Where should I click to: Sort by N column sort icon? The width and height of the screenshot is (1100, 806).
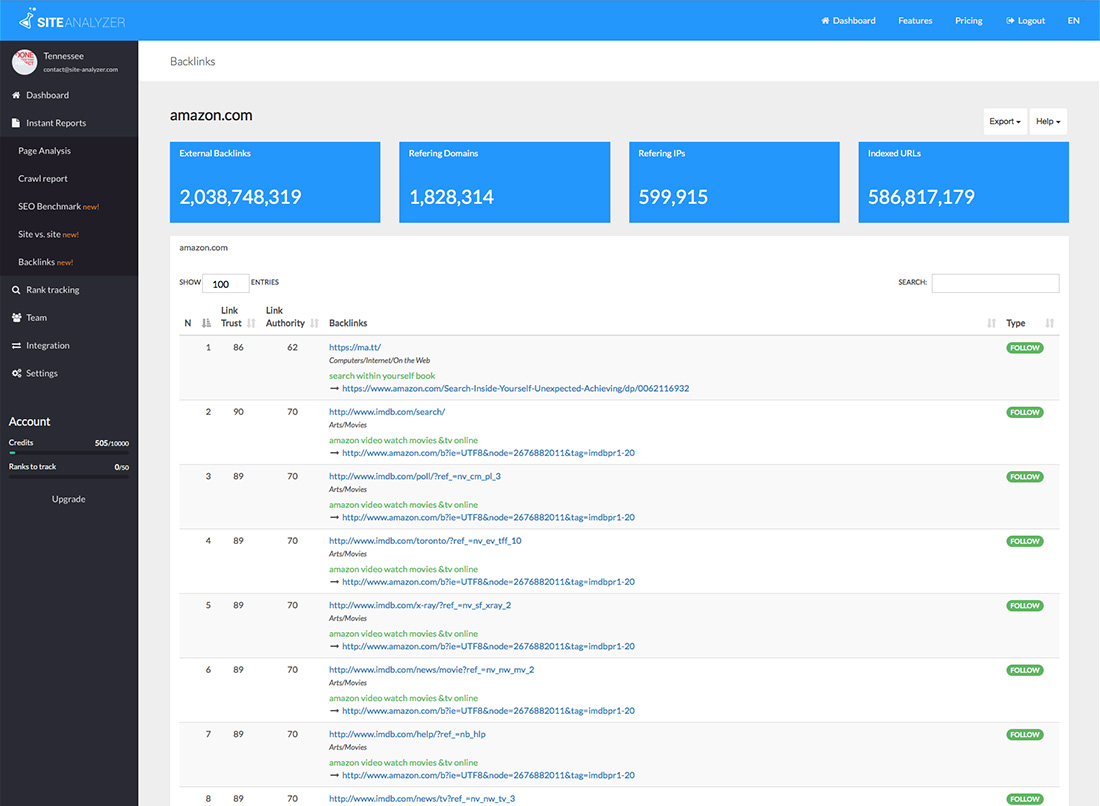pyautogui.click(x=206, y=323)
